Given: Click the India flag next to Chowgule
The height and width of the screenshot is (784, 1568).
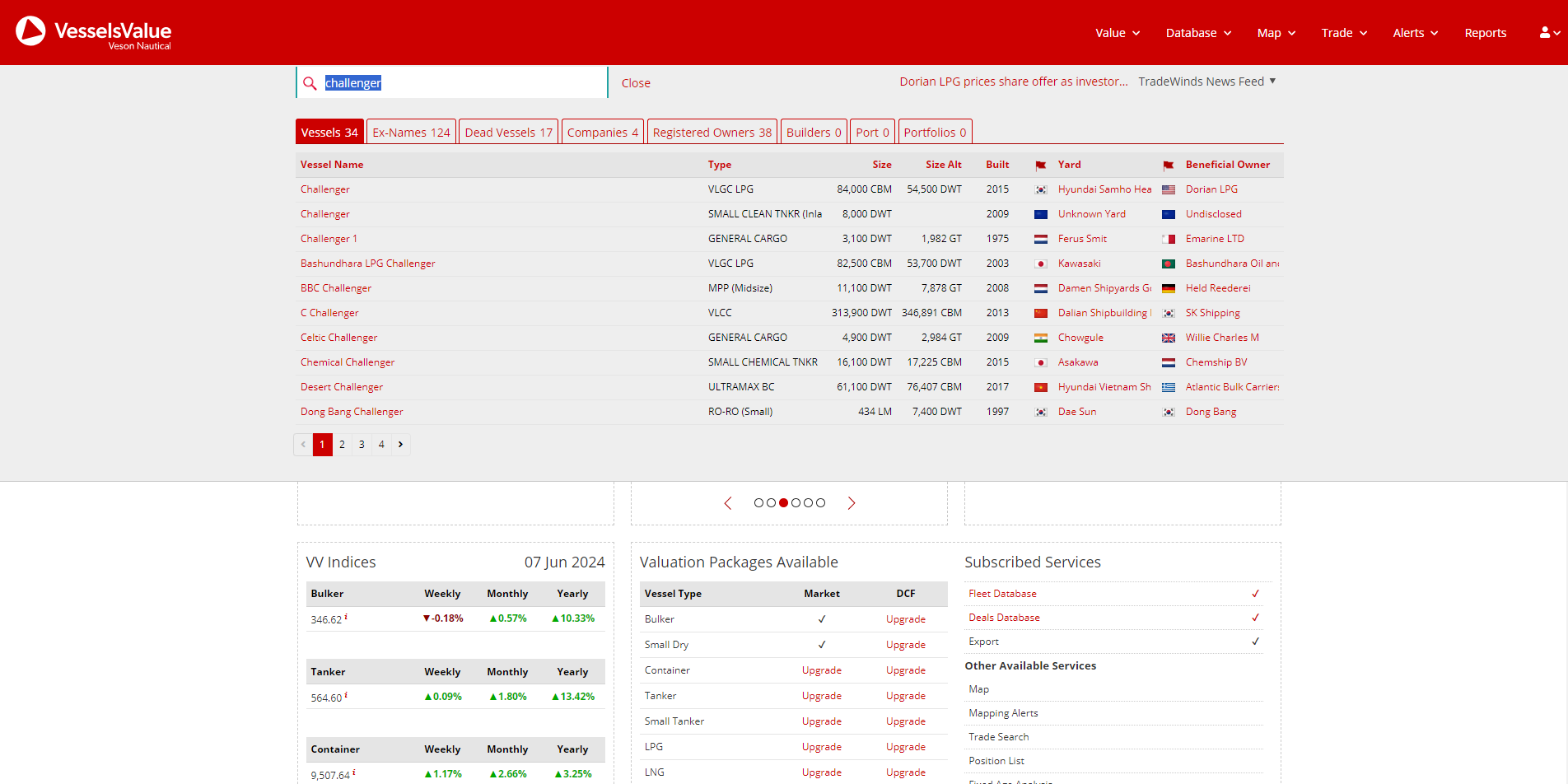Looking at the screenshot, I should pyautogui.click(x=1041, y=338).
